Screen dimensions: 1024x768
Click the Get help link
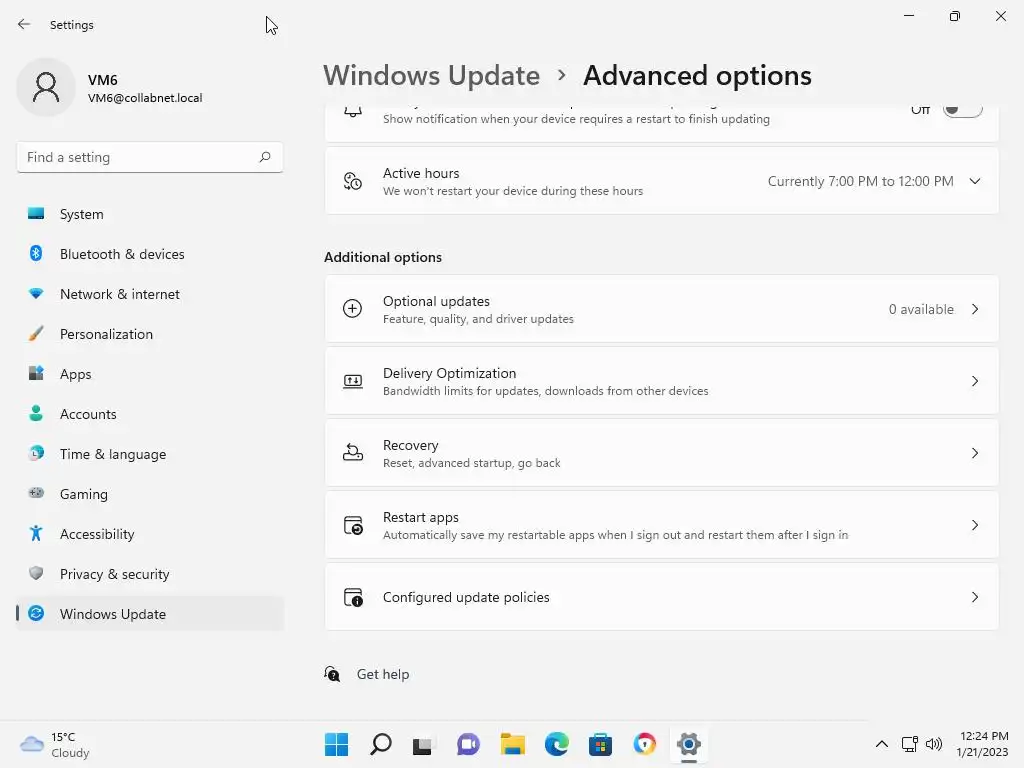point(383,674)
